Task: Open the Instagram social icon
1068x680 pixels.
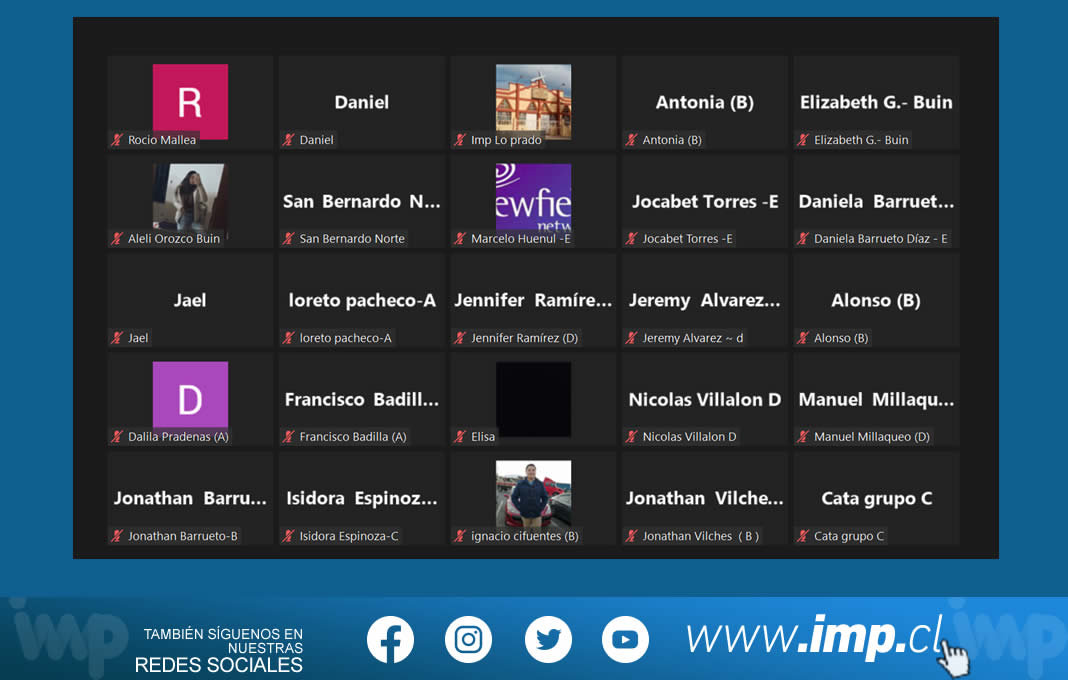Action: click(468, 639)
